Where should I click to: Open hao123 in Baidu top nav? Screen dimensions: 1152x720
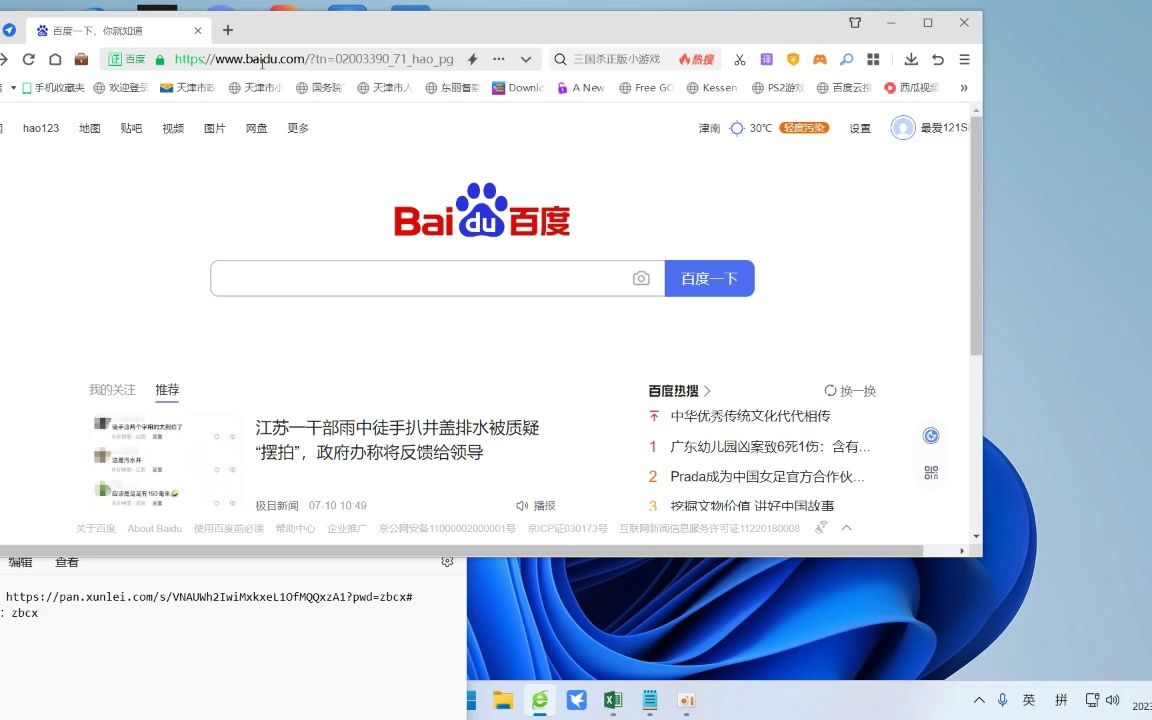coord(41,128)
